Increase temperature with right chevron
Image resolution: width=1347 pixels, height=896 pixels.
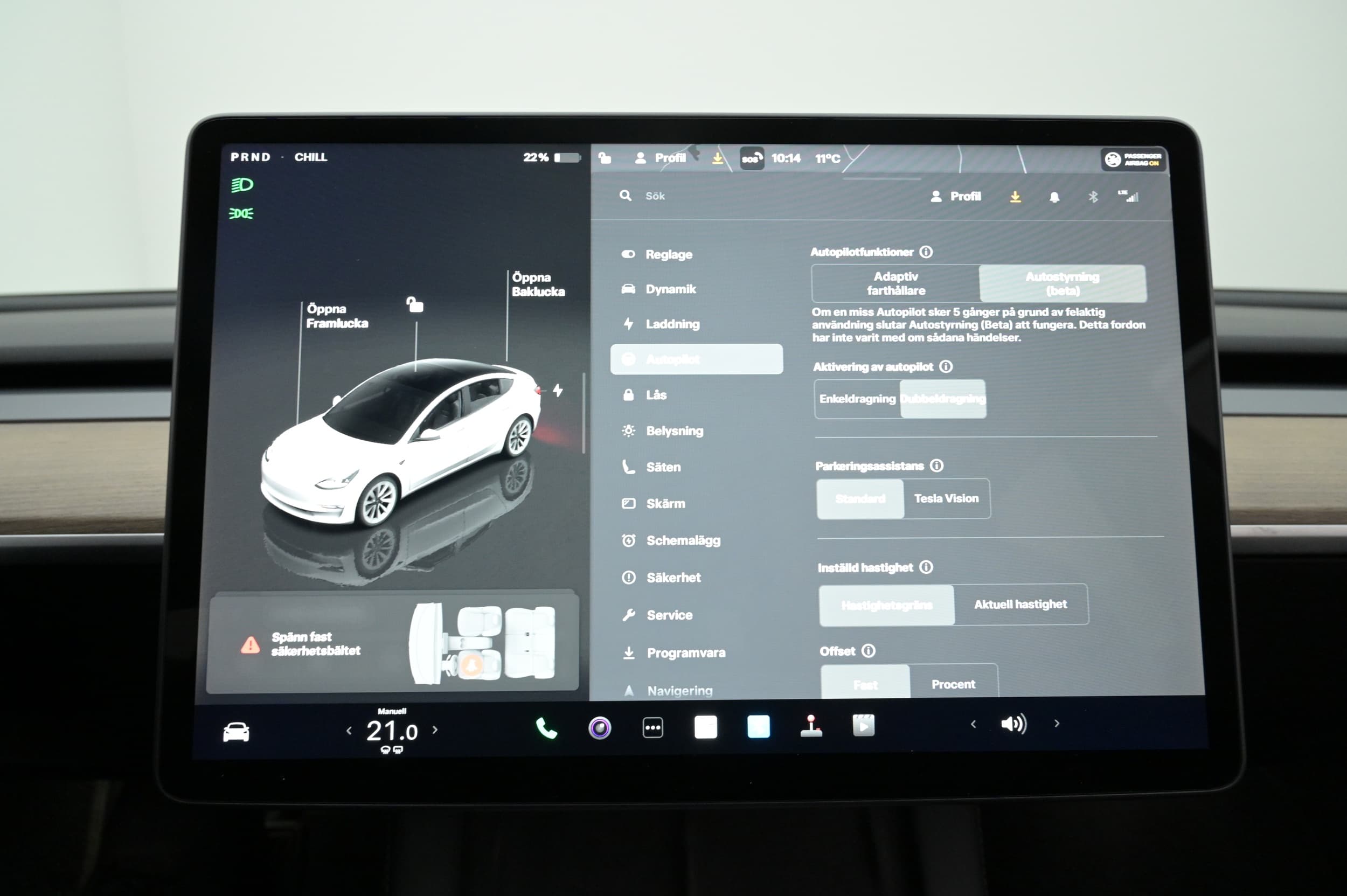click(435, 730)
